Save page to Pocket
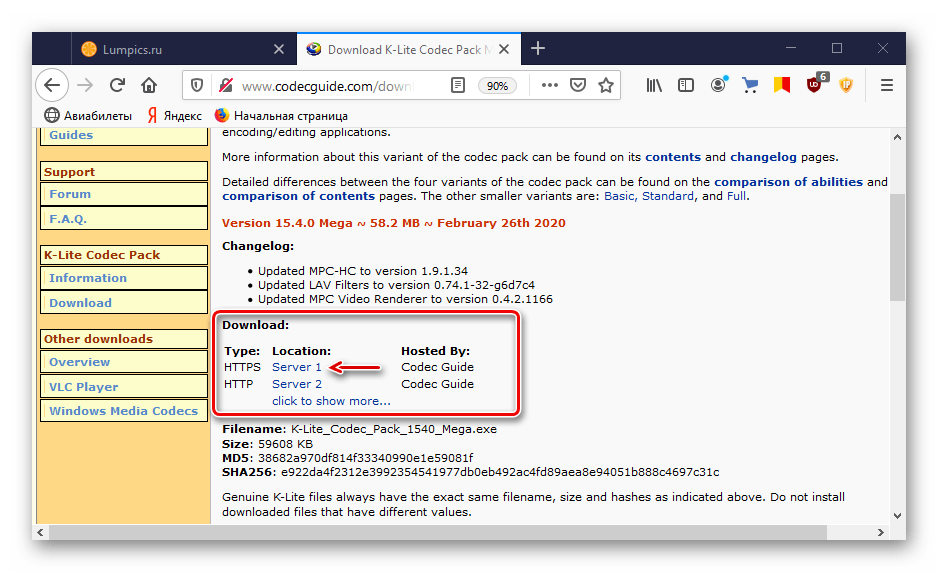This screenshot has width=938, height=580. 578,86
